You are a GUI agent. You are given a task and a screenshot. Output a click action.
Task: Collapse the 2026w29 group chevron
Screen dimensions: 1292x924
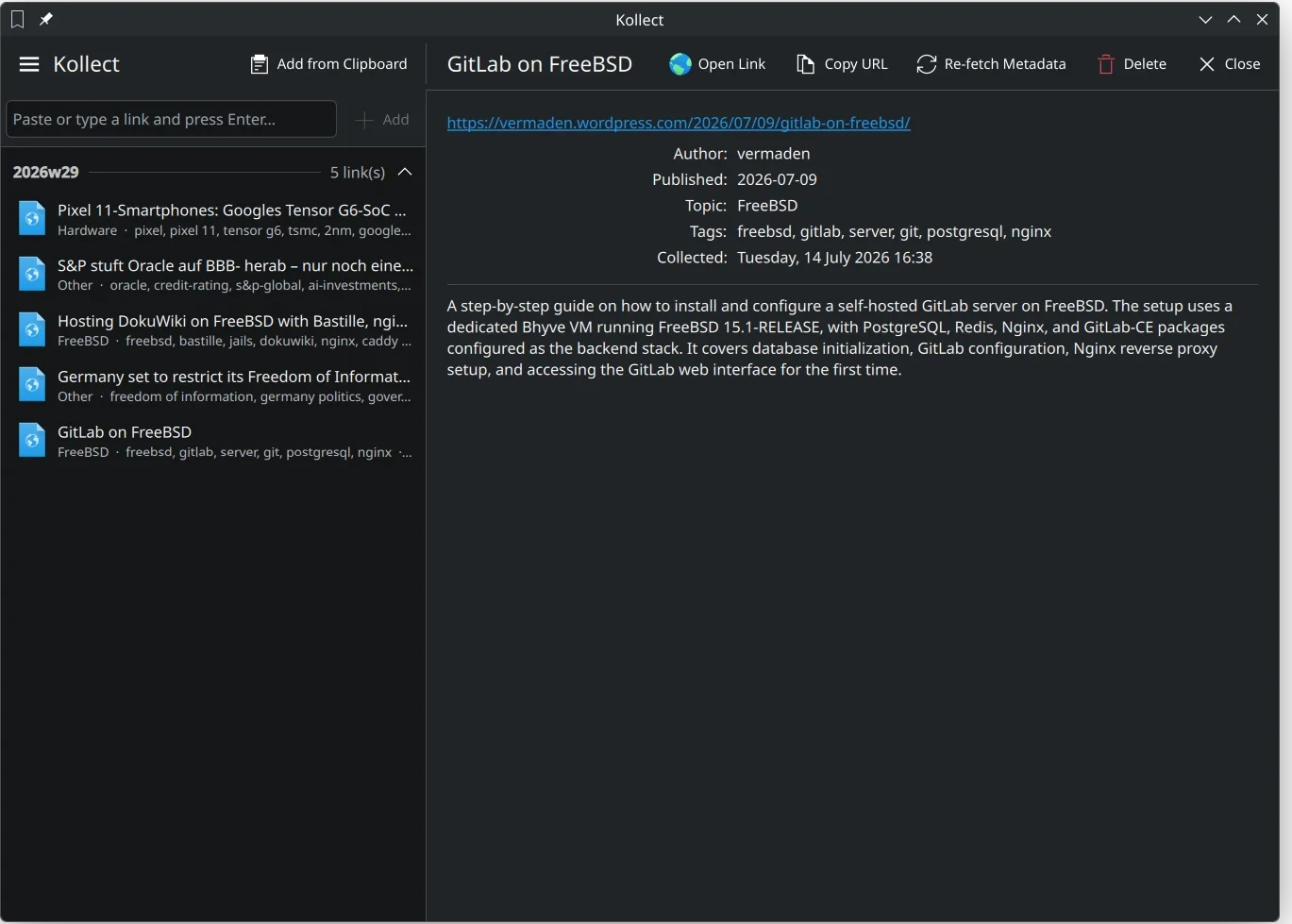405,172
